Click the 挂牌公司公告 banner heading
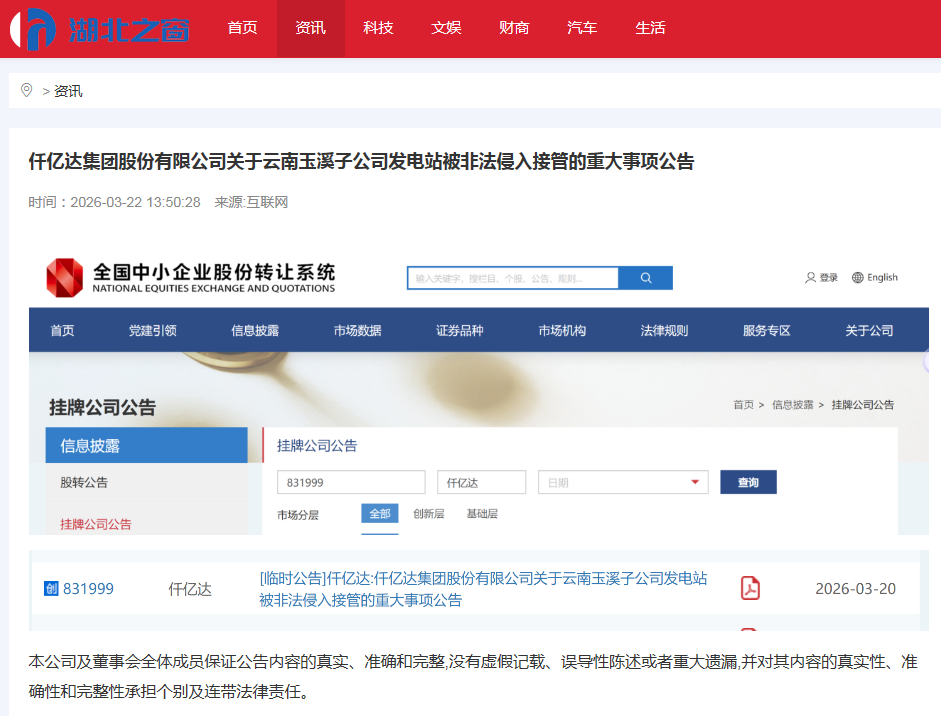941x716 pixels. pos(103,408)
